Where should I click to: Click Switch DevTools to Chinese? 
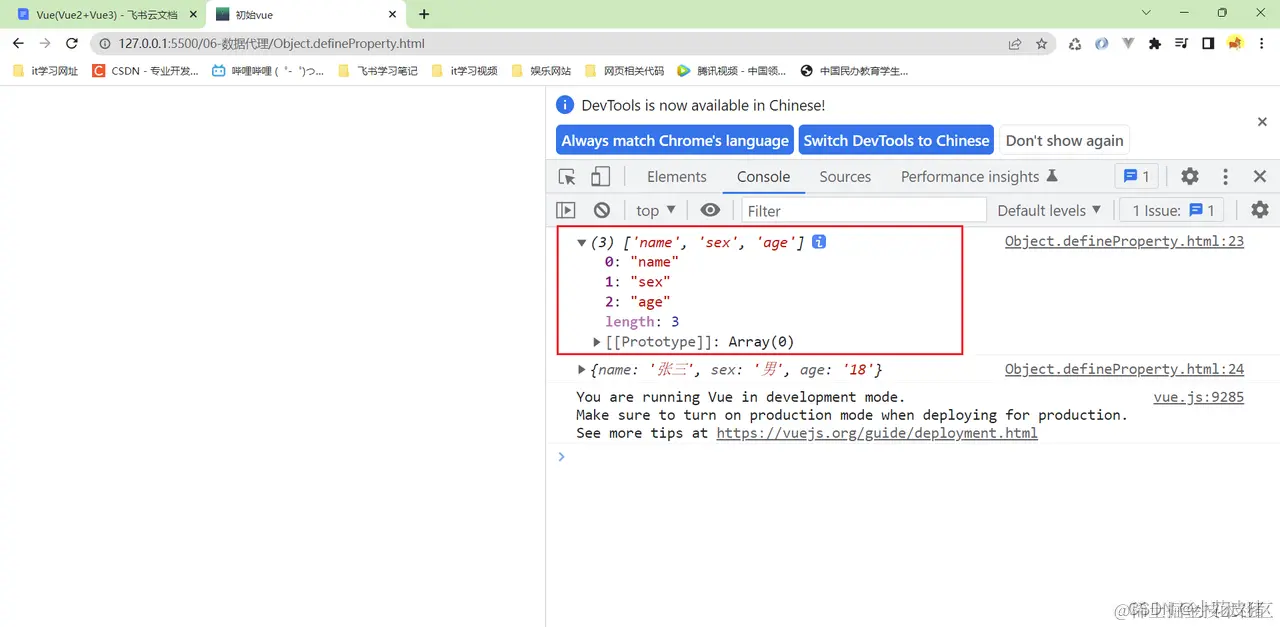coord(896,141)
